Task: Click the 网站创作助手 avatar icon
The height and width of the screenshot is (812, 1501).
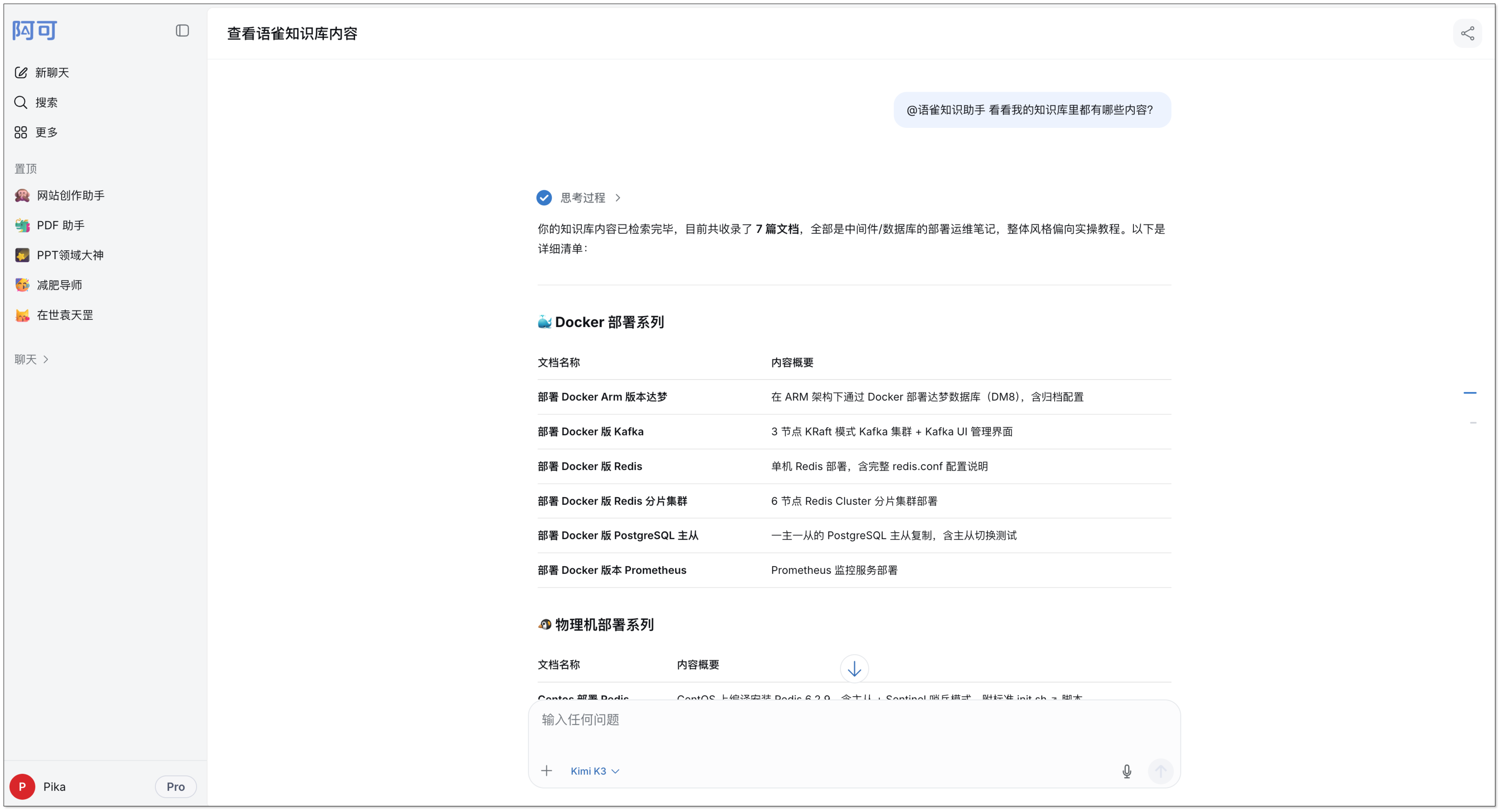Action: (x=22, y=195)
